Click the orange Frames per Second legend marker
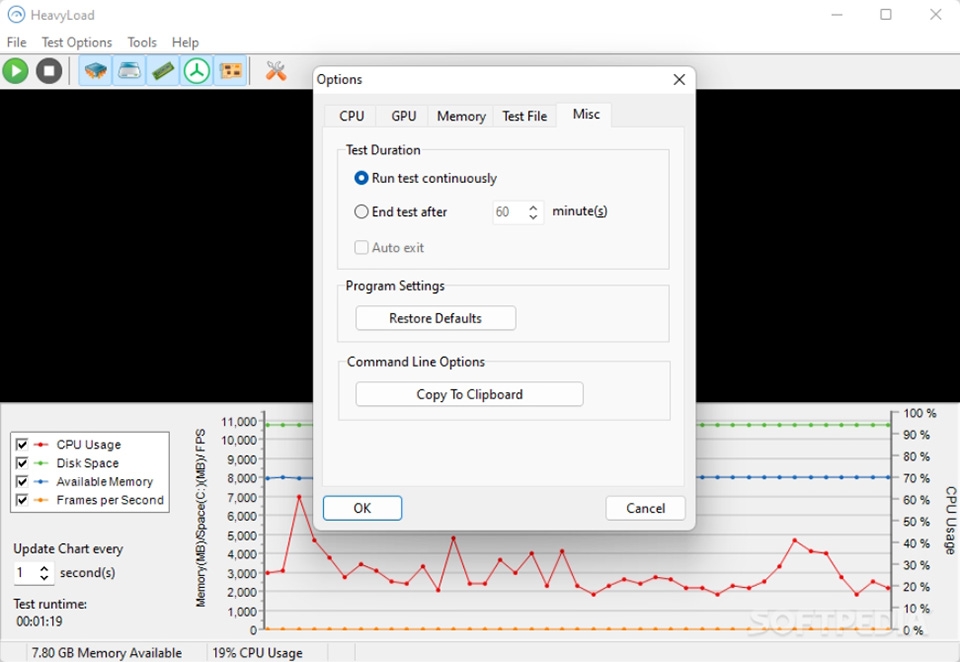This screenshot has height=662, width=960. tap(41, 500)
